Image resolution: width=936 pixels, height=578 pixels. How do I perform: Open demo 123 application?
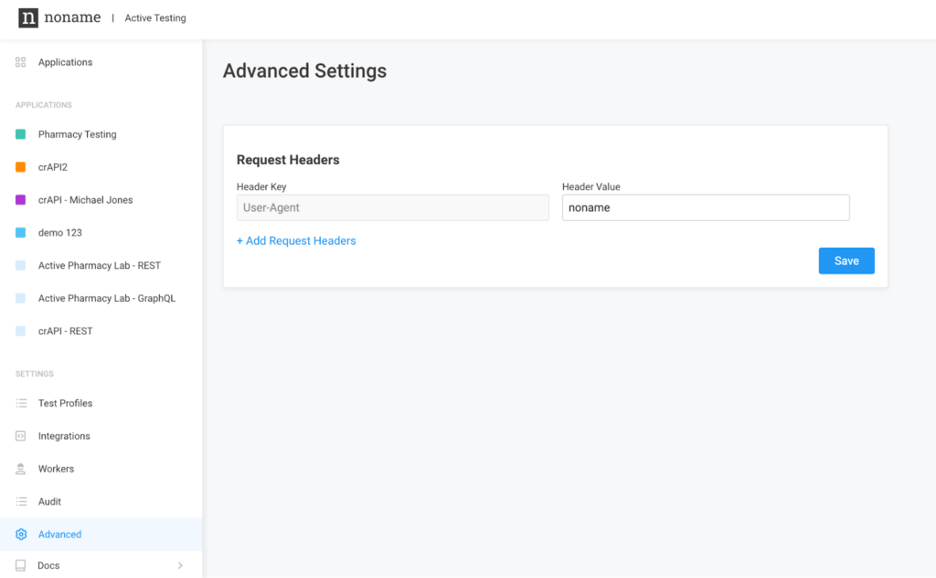60,233
